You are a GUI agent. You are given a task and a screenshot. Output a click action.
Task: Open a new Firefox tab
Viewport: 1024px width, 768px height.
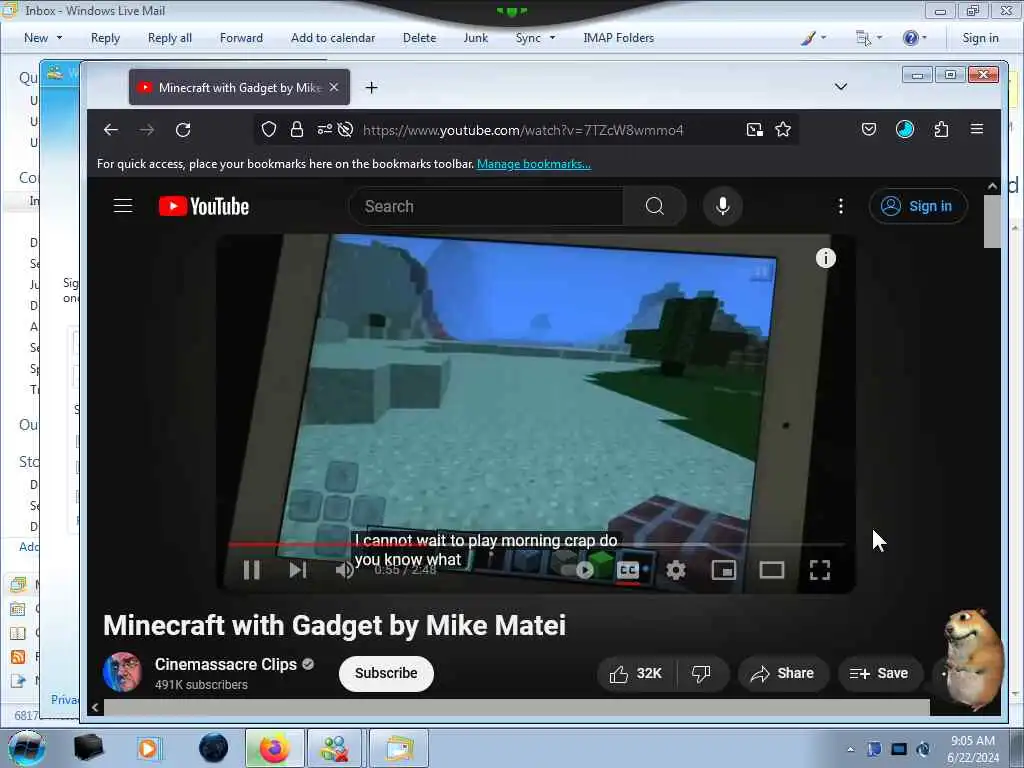coord(372,88)
